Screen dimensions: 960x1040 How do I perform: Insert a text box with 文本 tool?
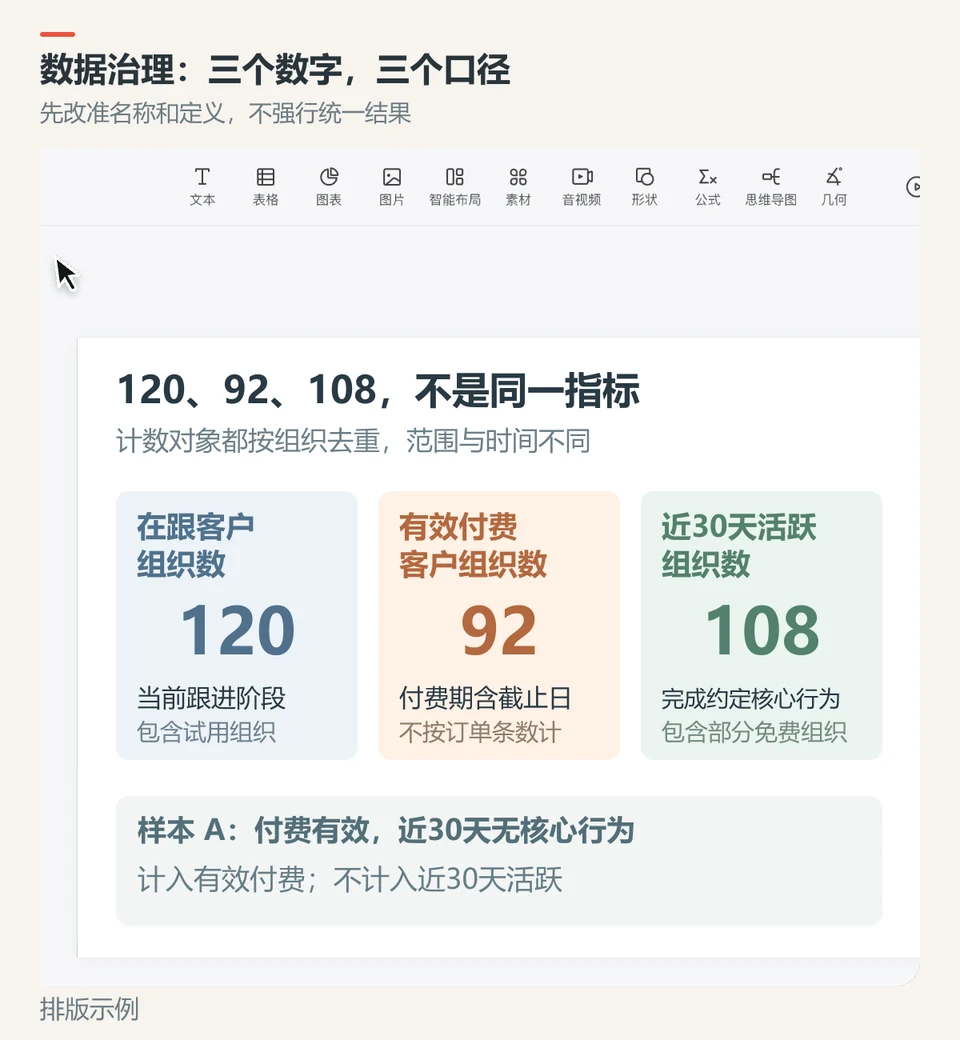point(202,186)
